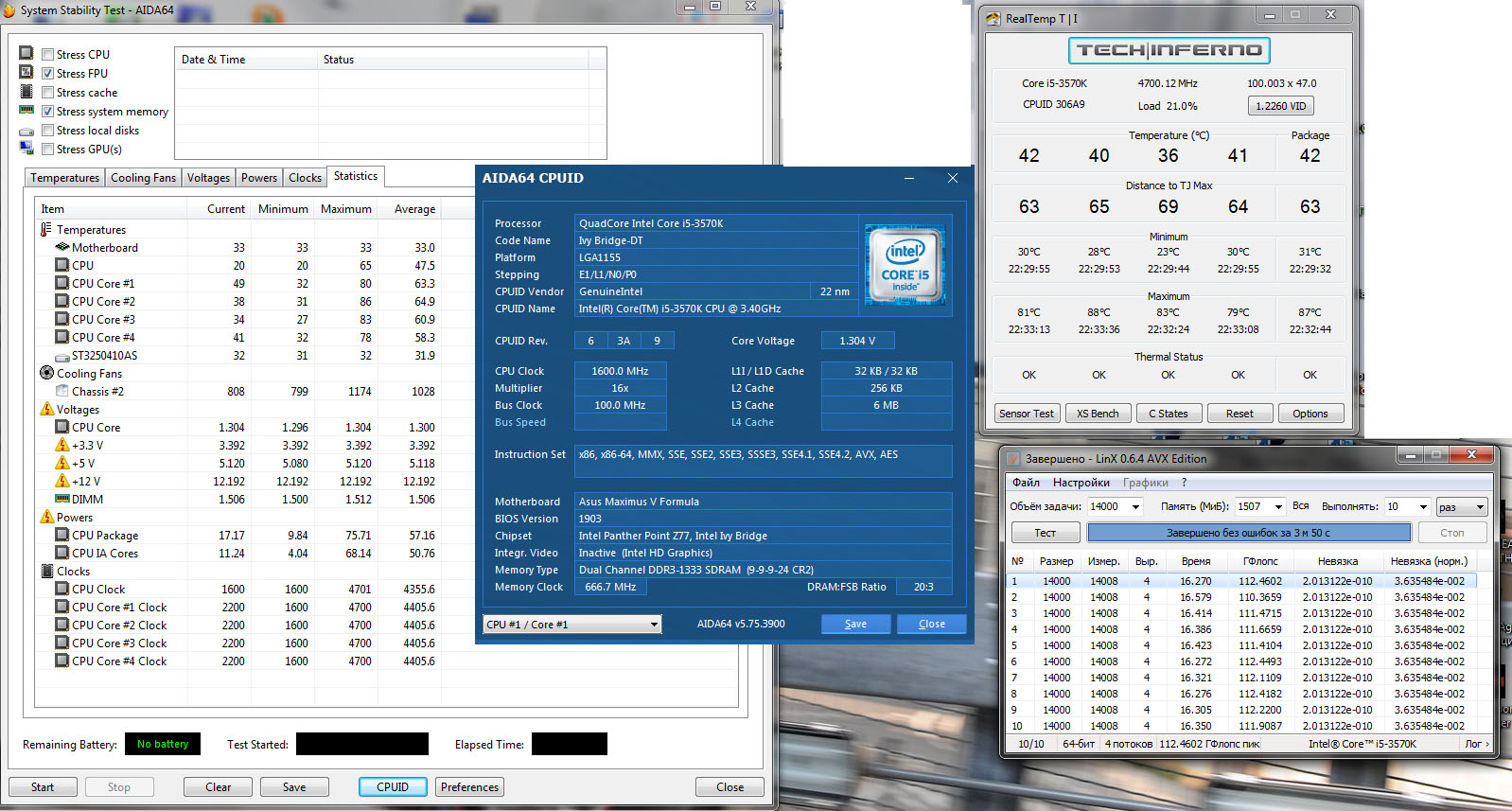Viewport: 1512px width, 811px height.
Task: Click the CPU Package icon under Powers
Action: click(x=62, y=535)
